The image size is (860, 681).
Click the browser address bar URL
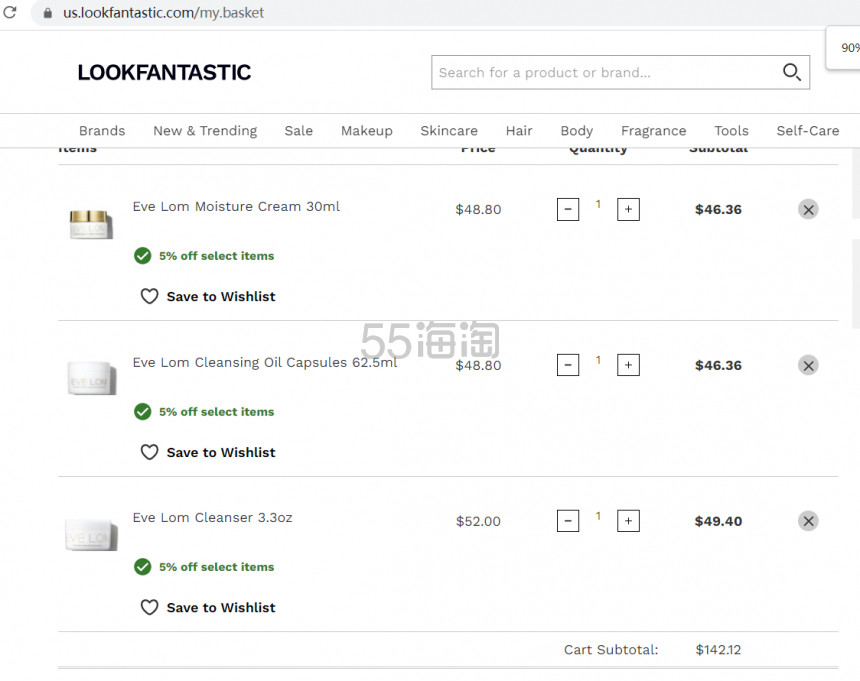tap(163, 13)
